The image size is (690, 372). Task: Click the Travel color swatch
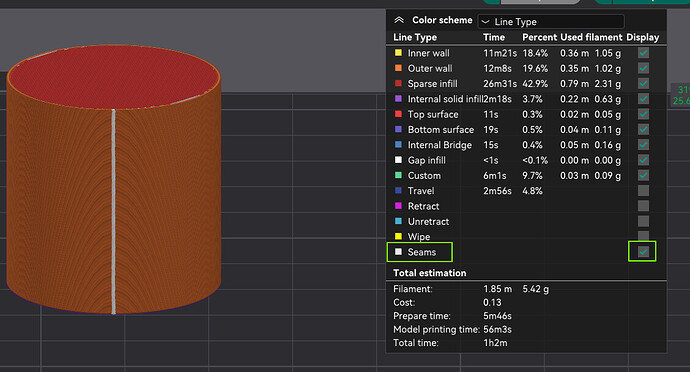398,190
